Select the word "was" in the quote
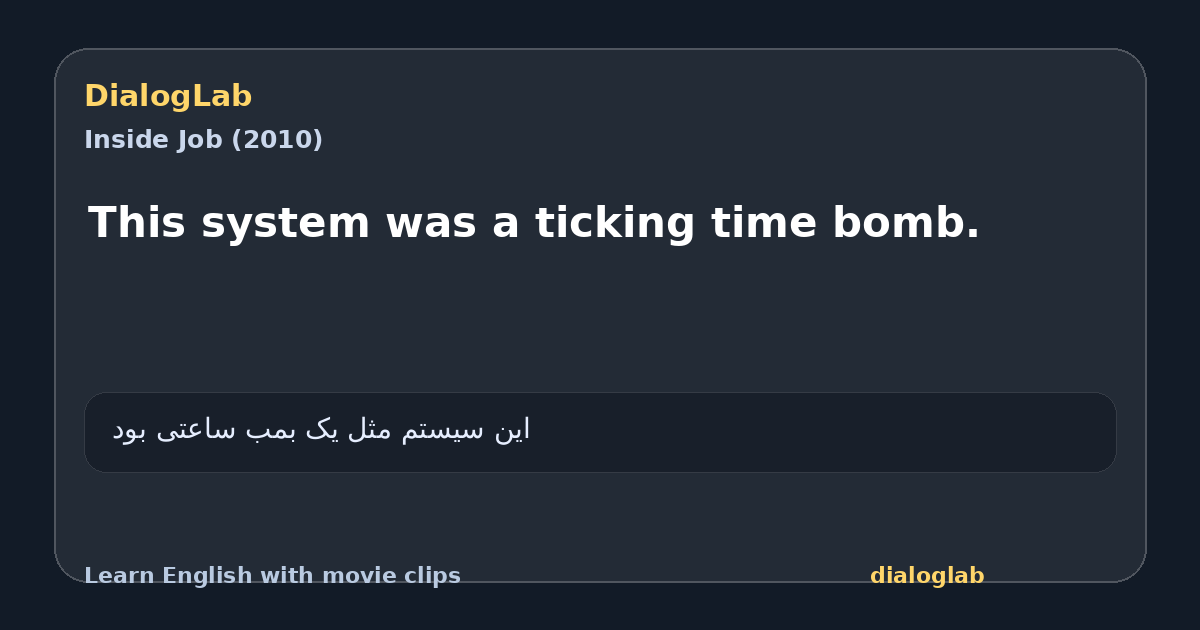 430,226
